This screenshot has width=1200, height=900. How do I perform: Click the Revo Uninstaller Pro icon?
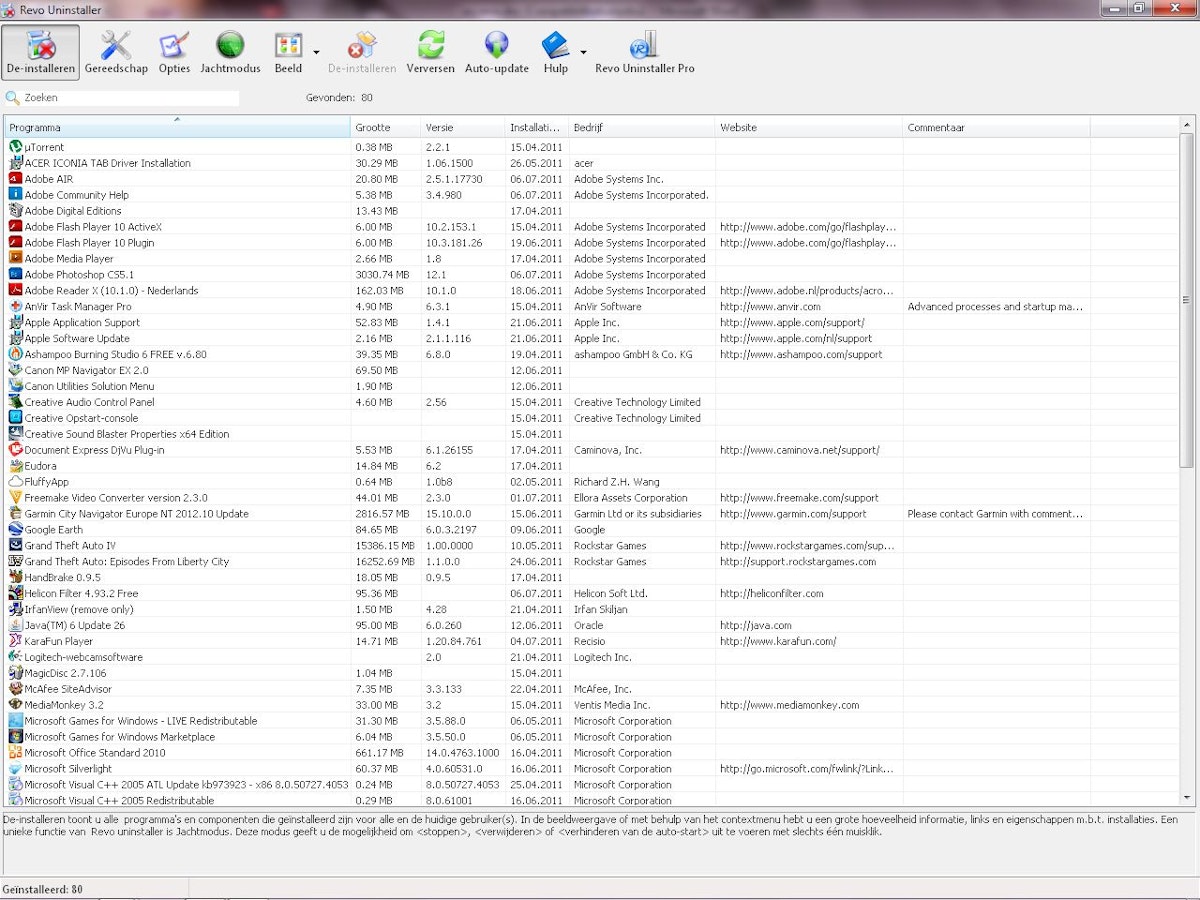pos(644,44)
